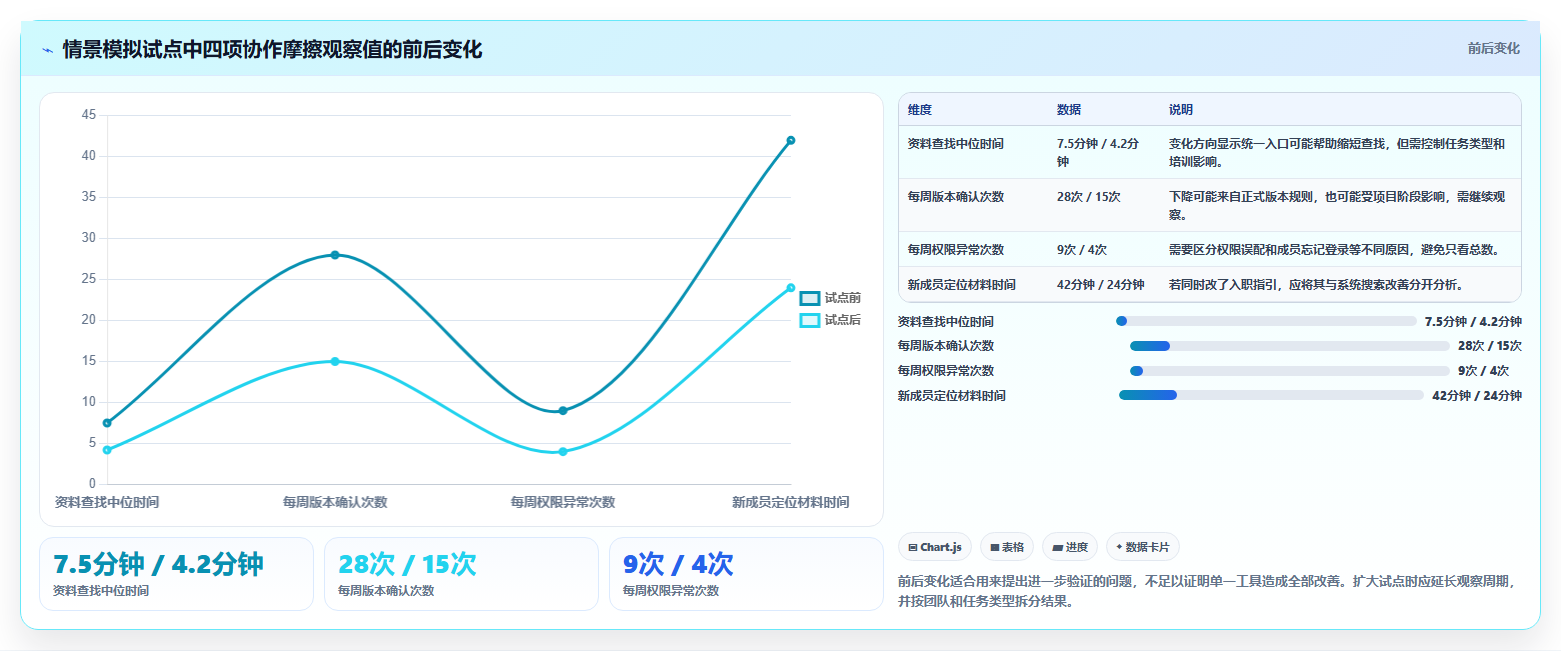Click progress value 42分钟 / 24分钟
Screen dimensions: 1561x651
click(1477, 396)
